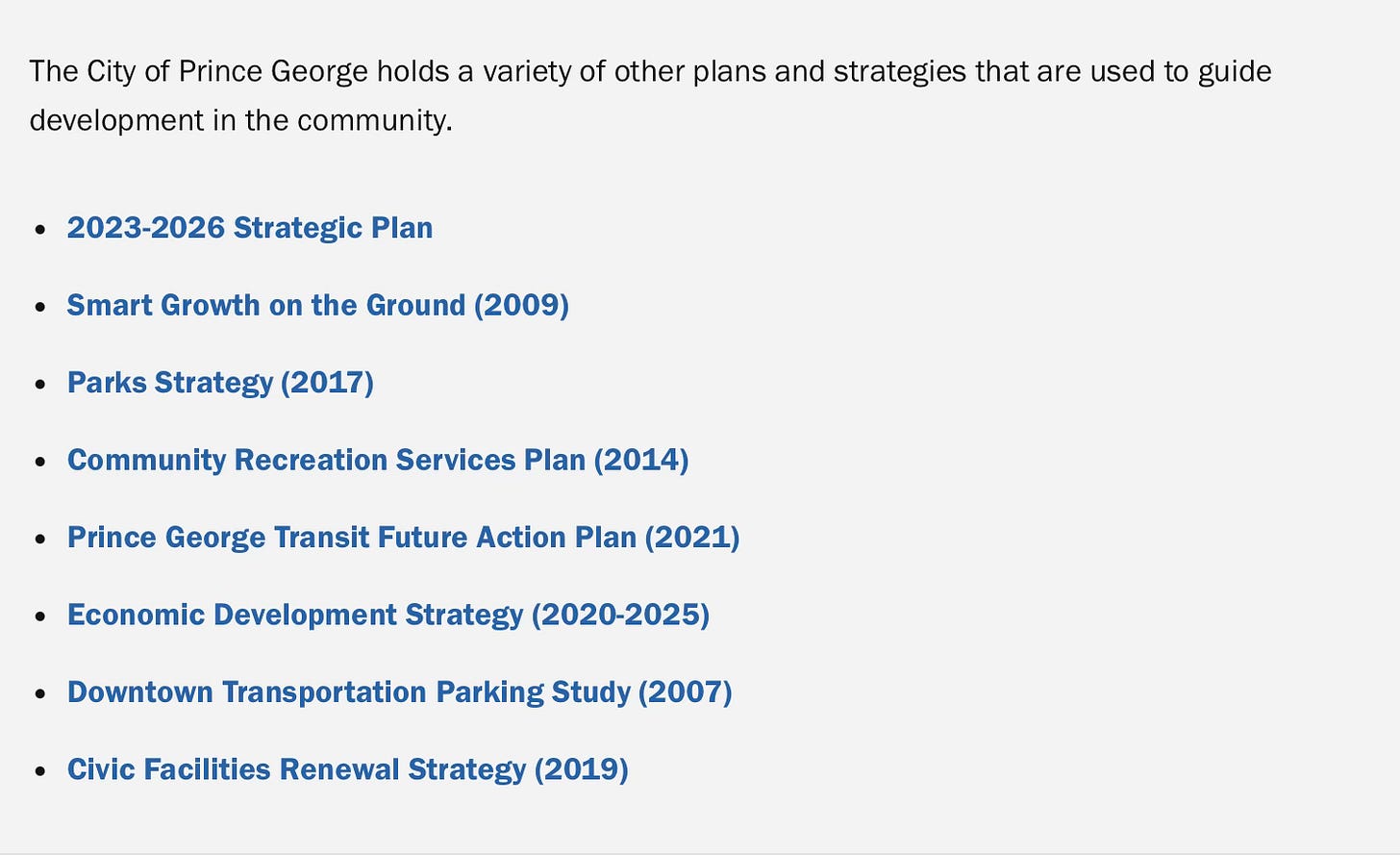Click the bullet beside Economic Development Strategy
Viewport: 1400px width, 855px height.
pos(39,616)
